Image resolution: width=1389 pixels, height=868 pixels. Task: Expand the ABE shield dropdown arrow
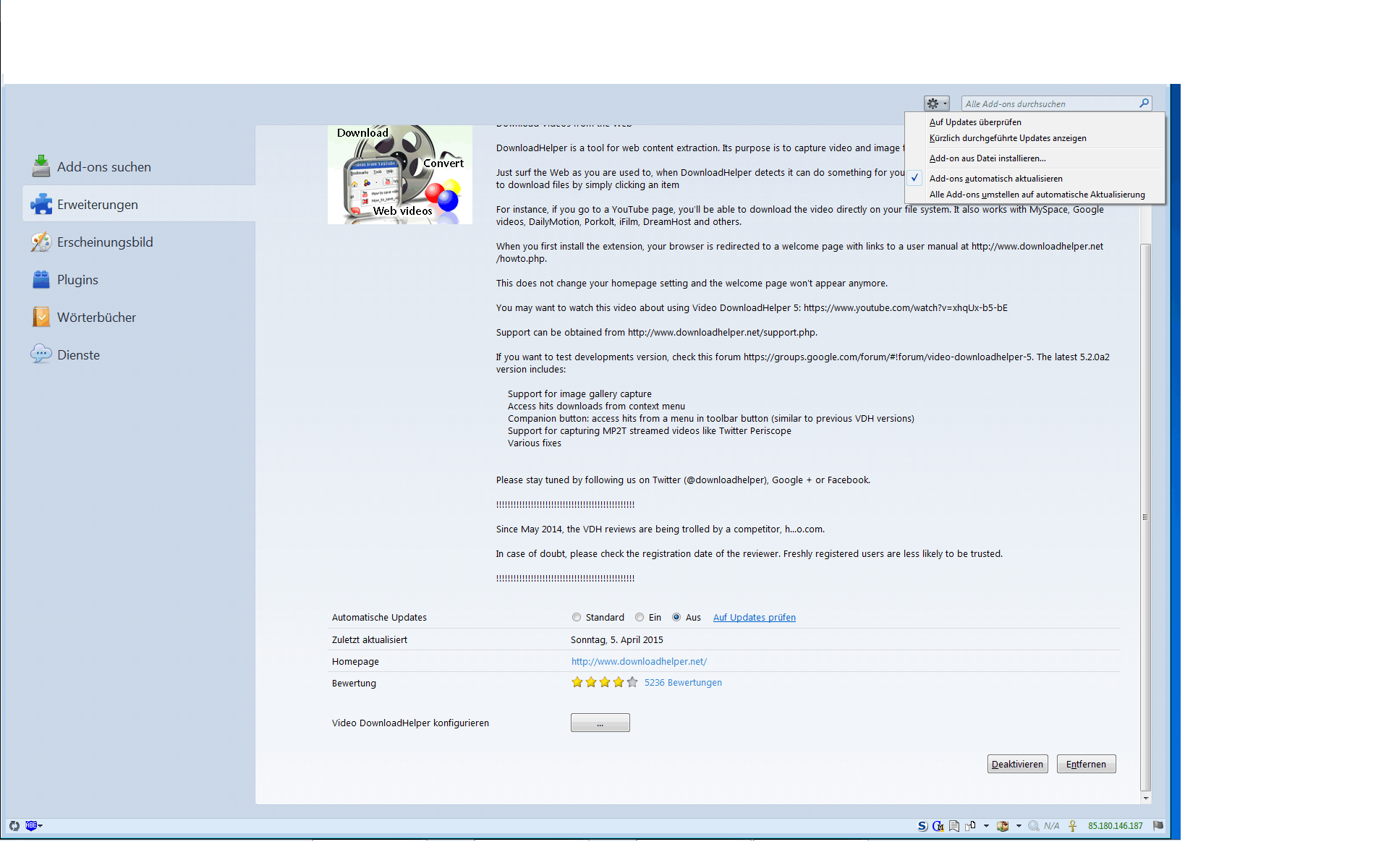pyautogui.click(x=41, y=825)
